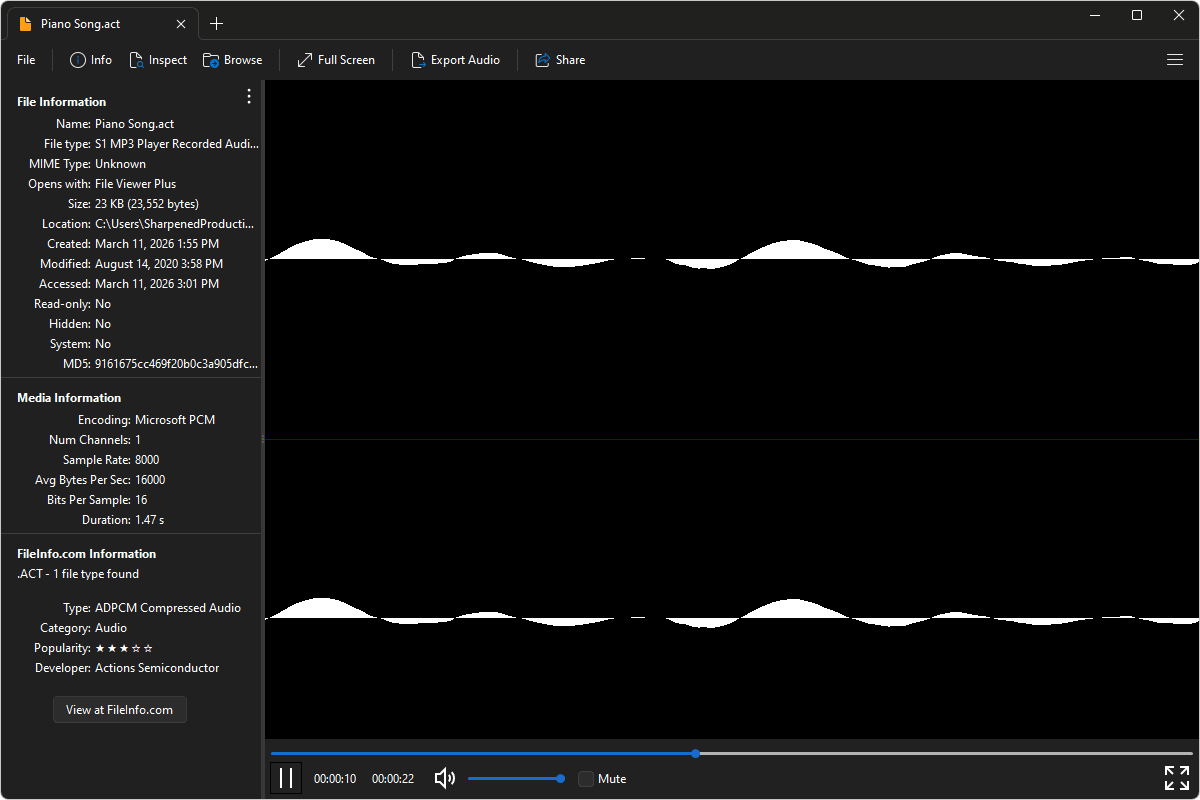This screenshot has width=1200, height=800.
Task: Open the hamburger menu at top right
Action: point(1175,60)
